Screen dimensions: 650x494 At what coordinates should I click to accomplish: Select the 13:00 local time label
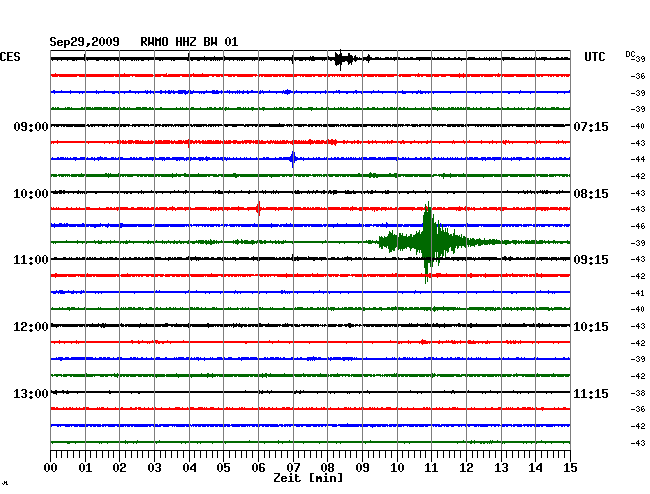click(x=31, y=393)
